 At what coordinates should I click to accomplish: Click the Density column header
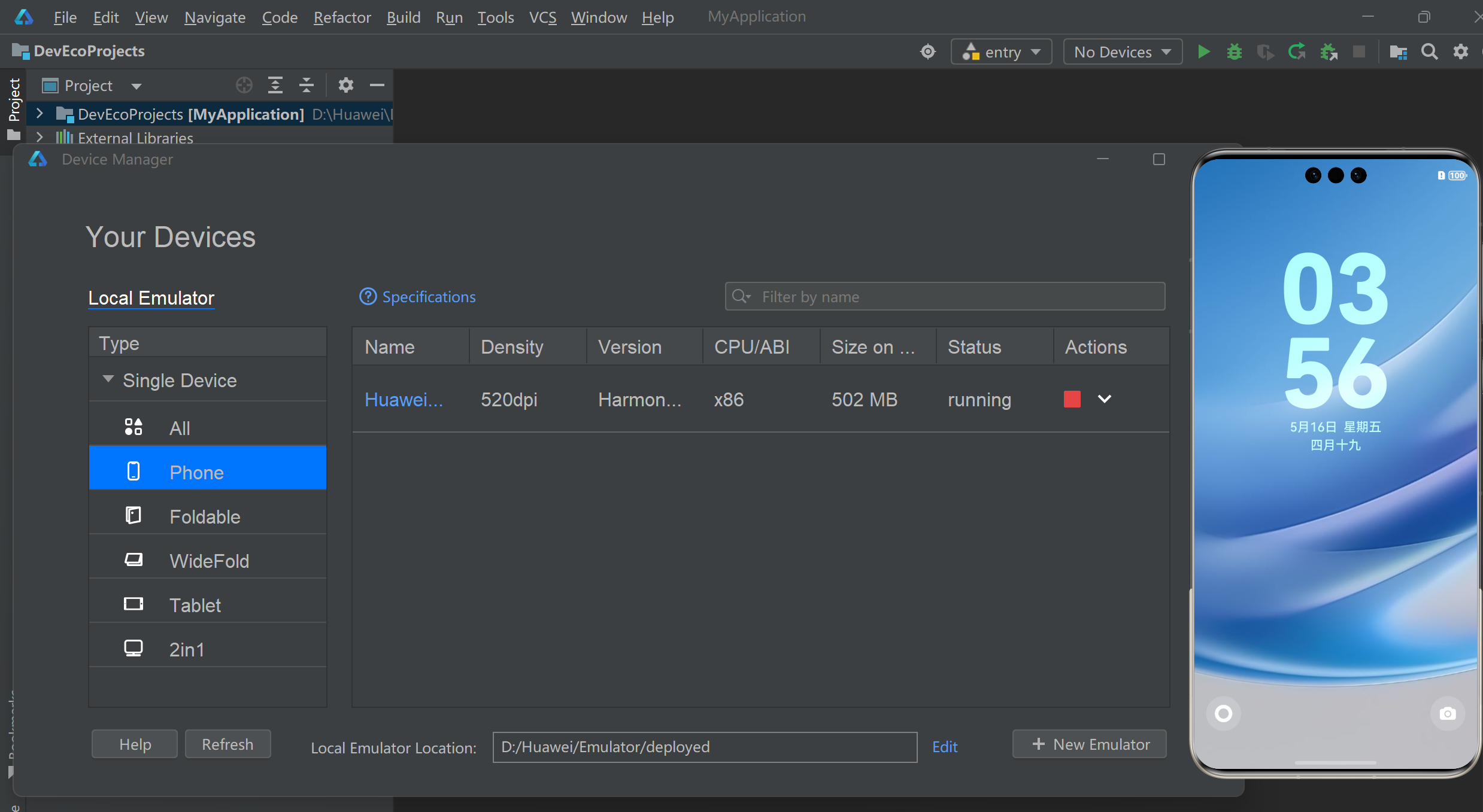(x=527, y=346)
